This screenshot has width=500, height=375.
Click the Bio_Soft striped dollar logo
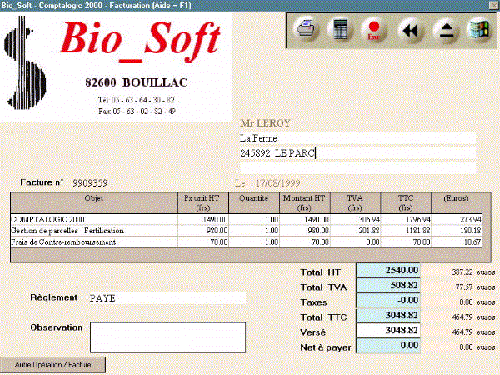(x=25, y=63)
